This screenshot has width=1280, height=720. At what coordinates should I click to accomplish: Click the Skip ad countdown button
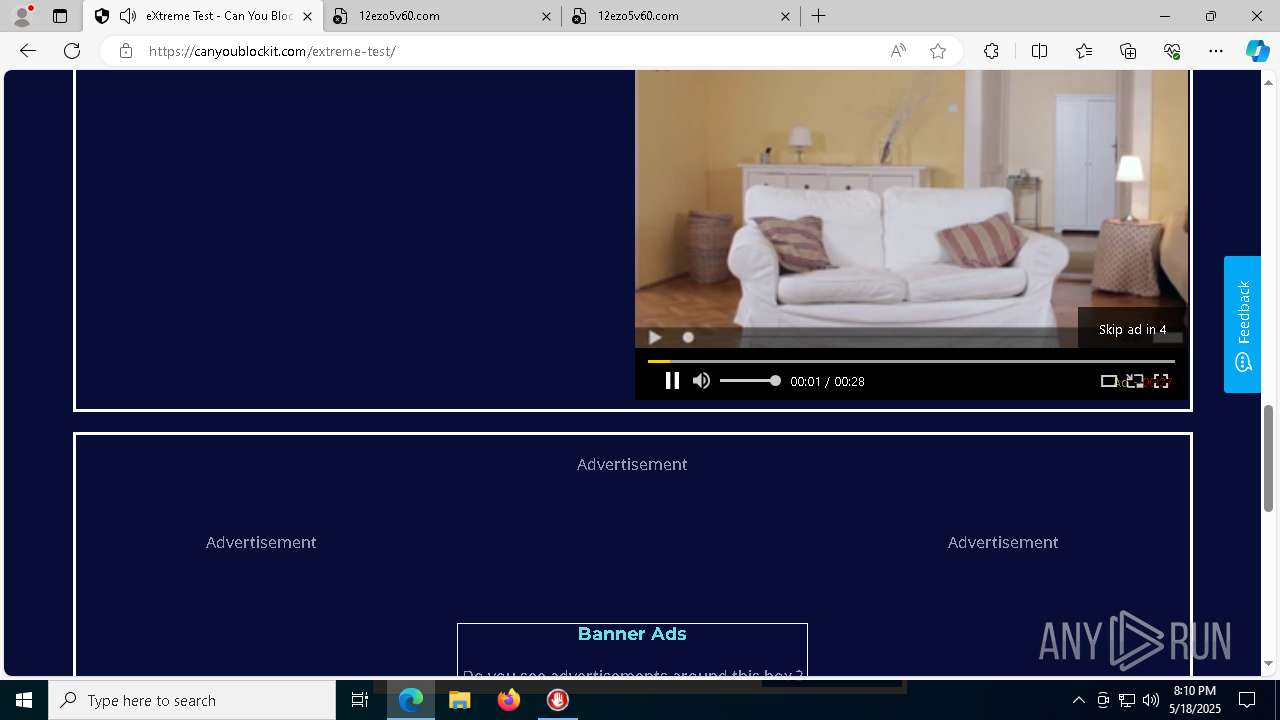(1132, 329)
